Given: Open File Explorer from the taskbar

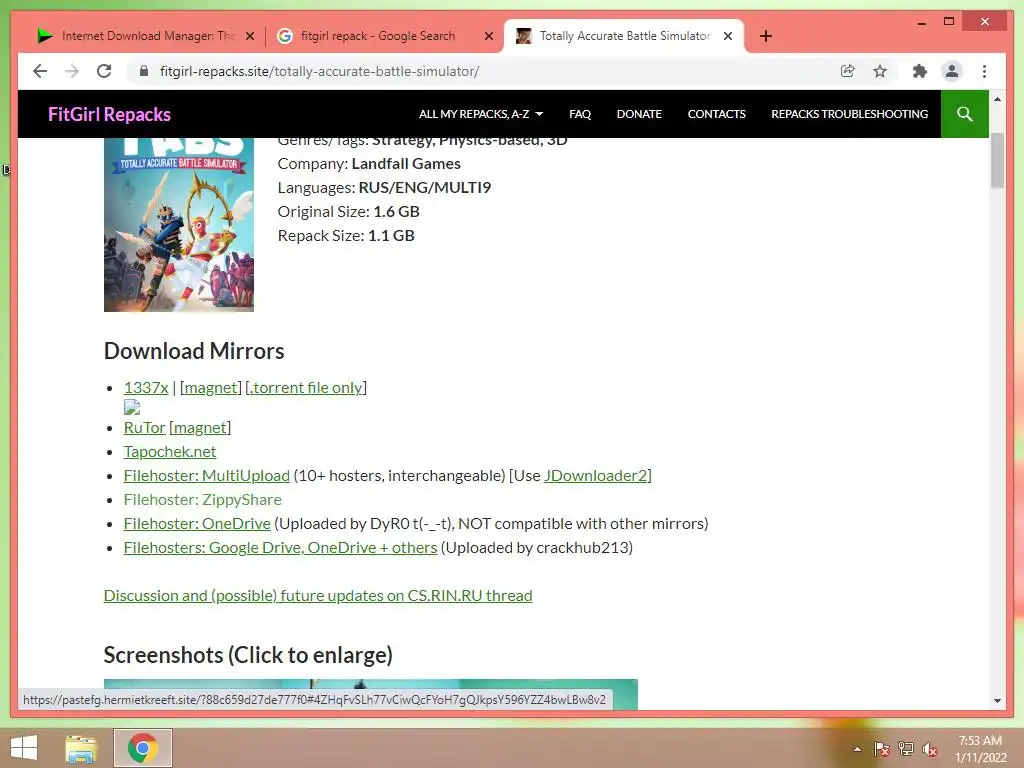Looking at the screenshot, I should tap(81, 748).
